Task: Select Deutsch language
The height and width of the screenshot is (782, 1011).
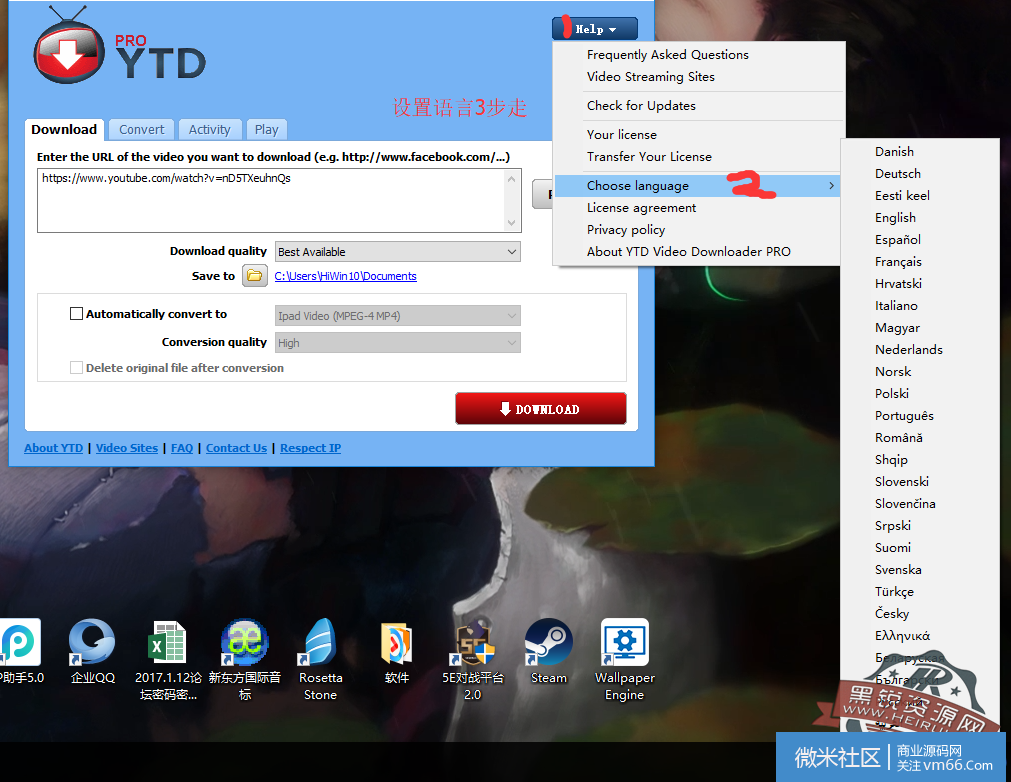Action: pyautogui.click(x=898, y=173)
